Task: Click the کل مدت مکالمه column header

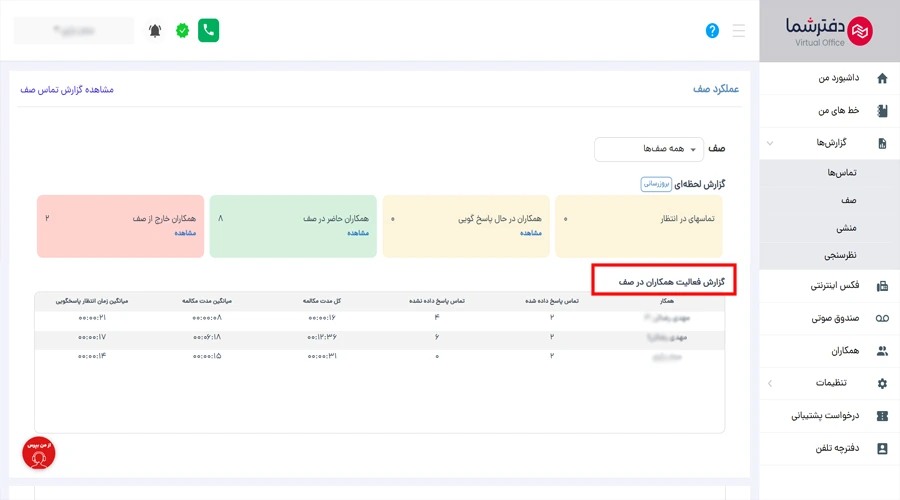Action: [322, 301]
